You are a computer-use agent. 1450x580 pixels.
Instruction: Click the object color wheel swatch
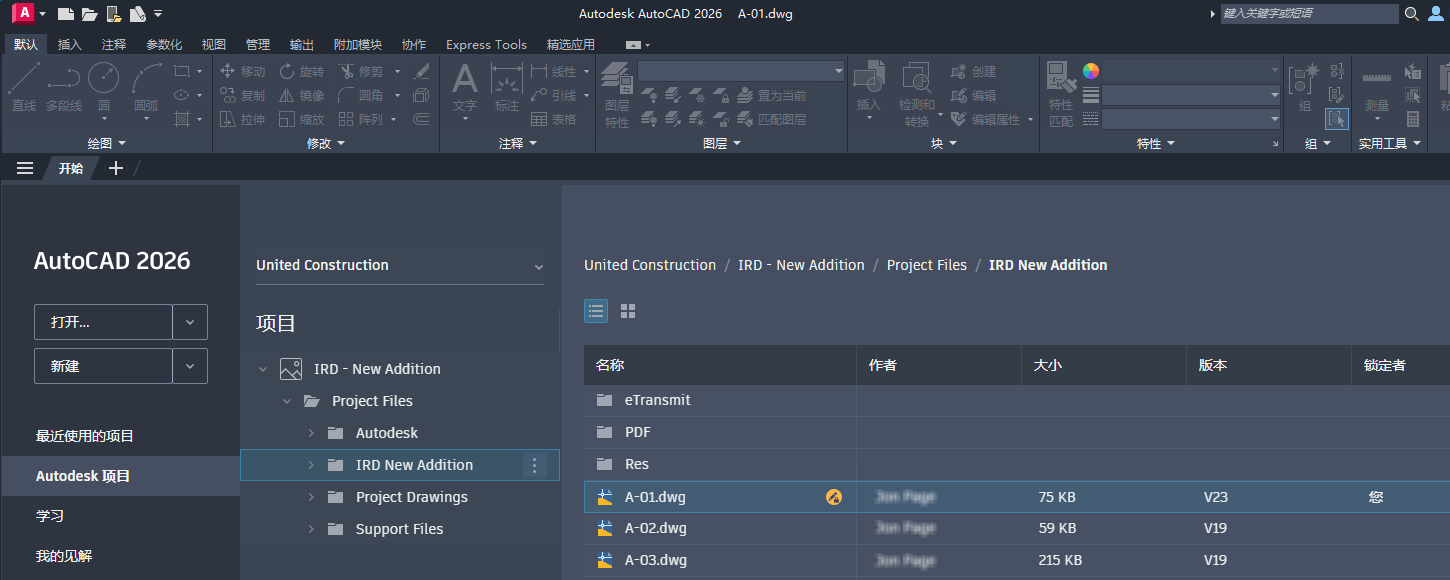coord(1091,71)
